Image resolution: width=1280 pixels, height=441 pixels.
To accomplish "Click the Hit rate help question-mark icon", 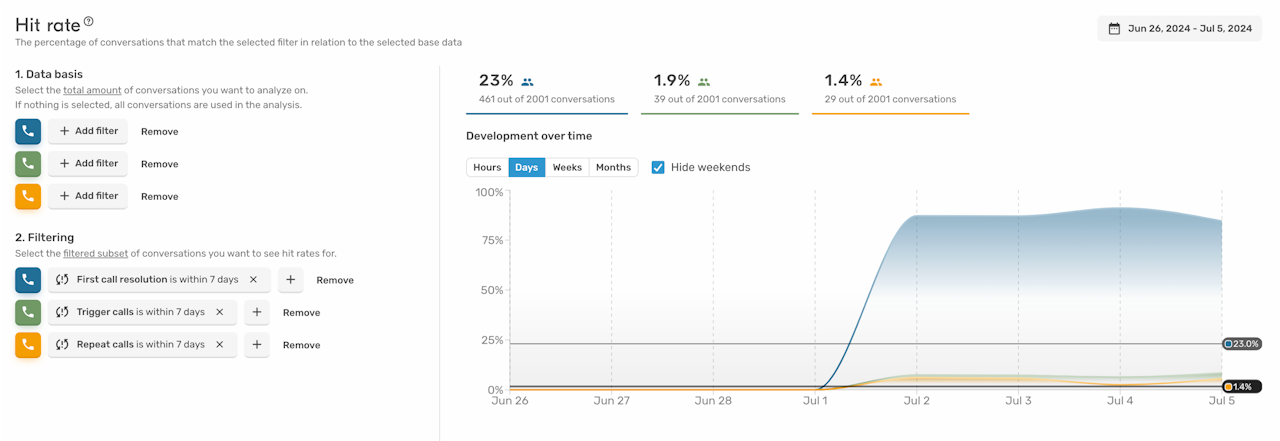I will (x=89, y=21).
